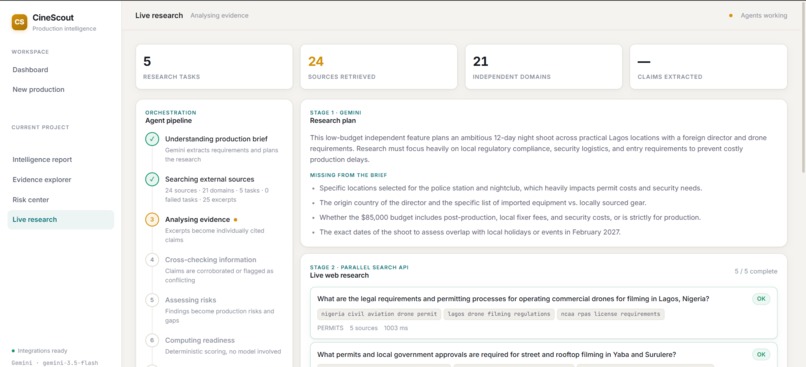Click the Searching external sources checkmark icon

click(152, 179)
